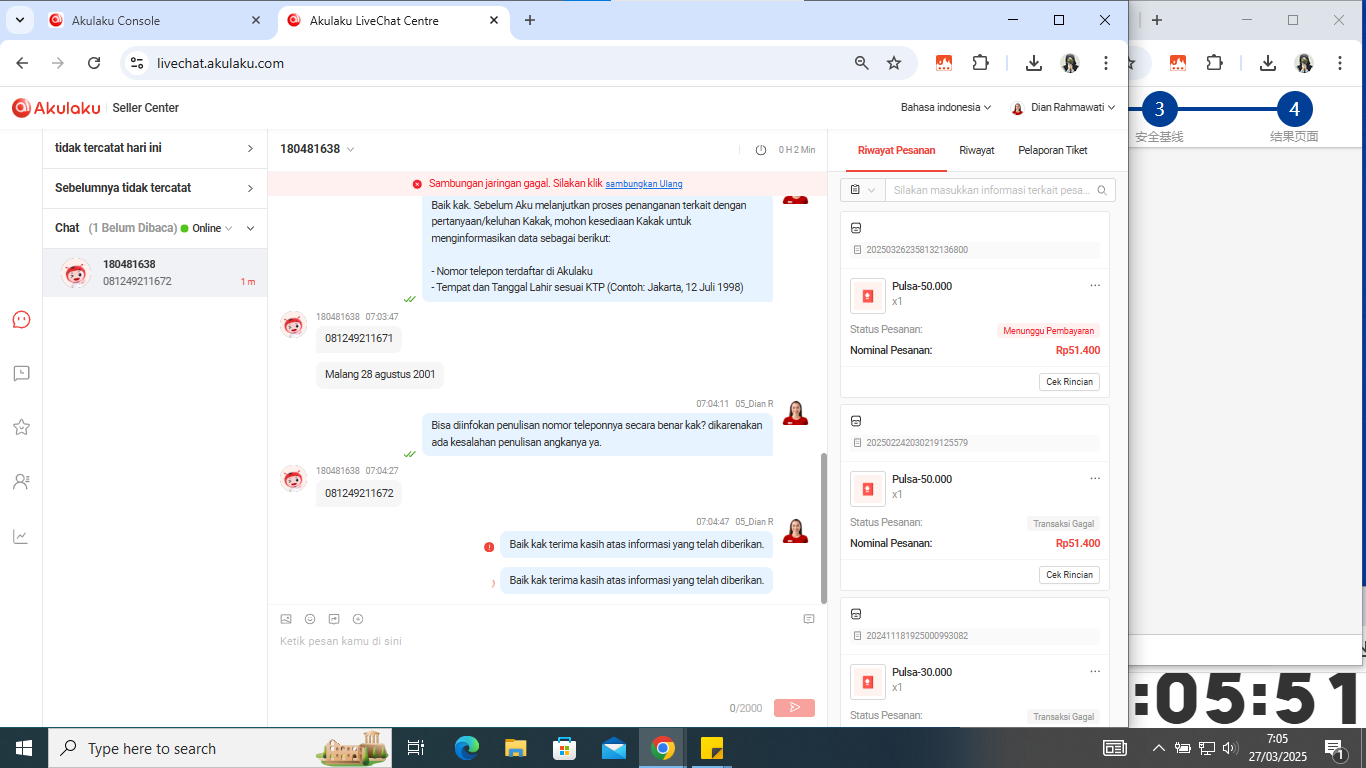Viewport: 1366px width, 768px height.
Task: Click product thumbnail of Pulsa-30.000 order
Action: coord(867,682)
